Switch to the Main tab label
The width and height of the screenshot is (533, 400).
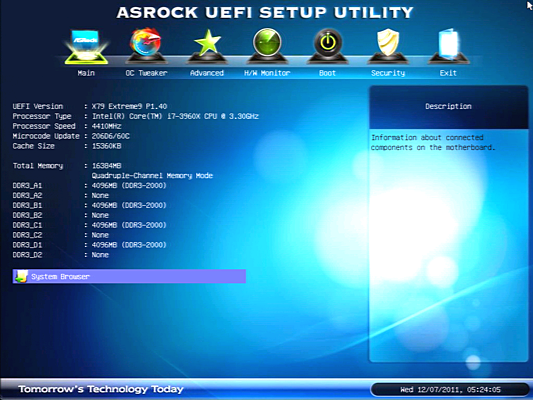tap(86, 73)
